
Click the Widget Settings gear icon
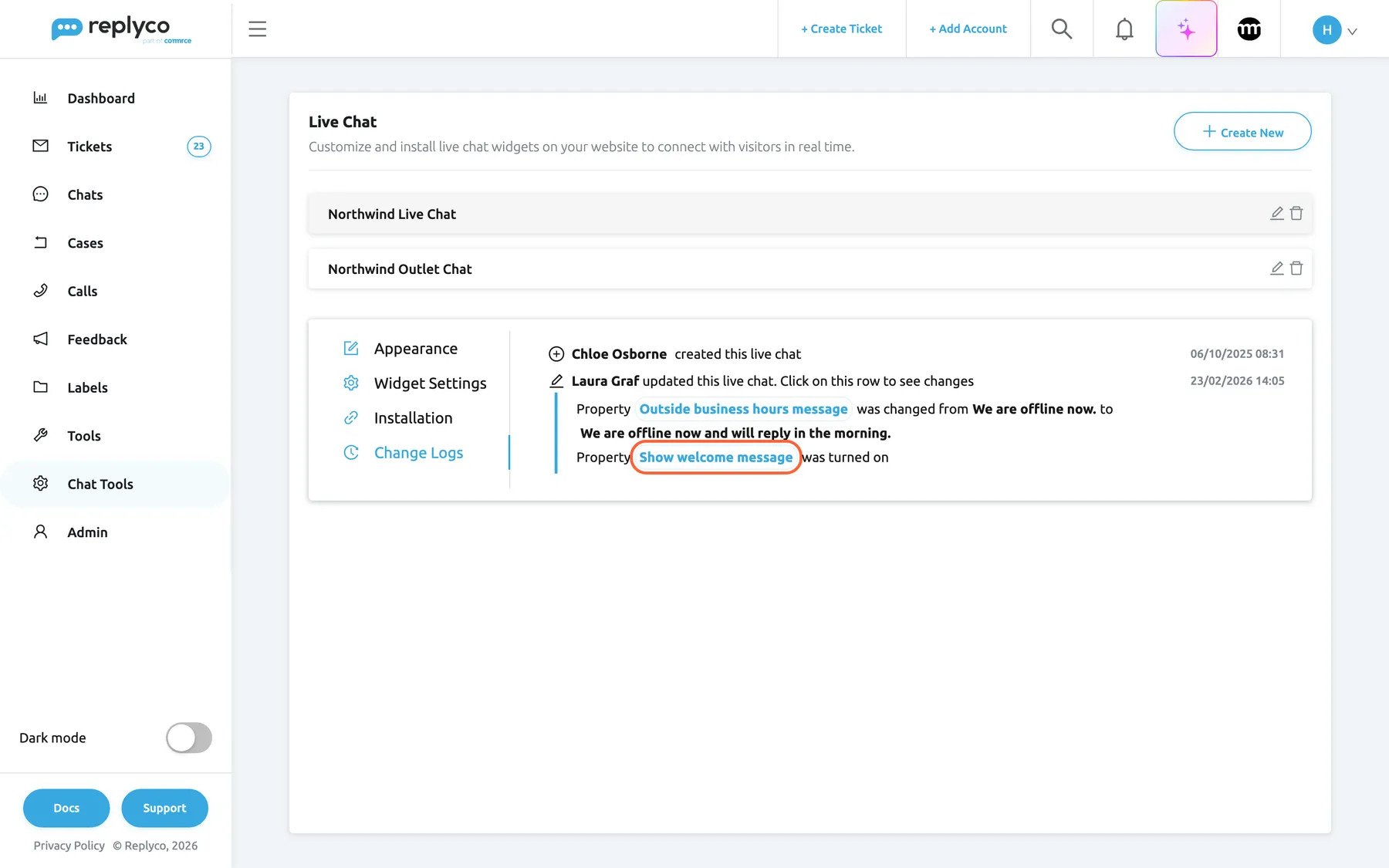tap(351, 383)
